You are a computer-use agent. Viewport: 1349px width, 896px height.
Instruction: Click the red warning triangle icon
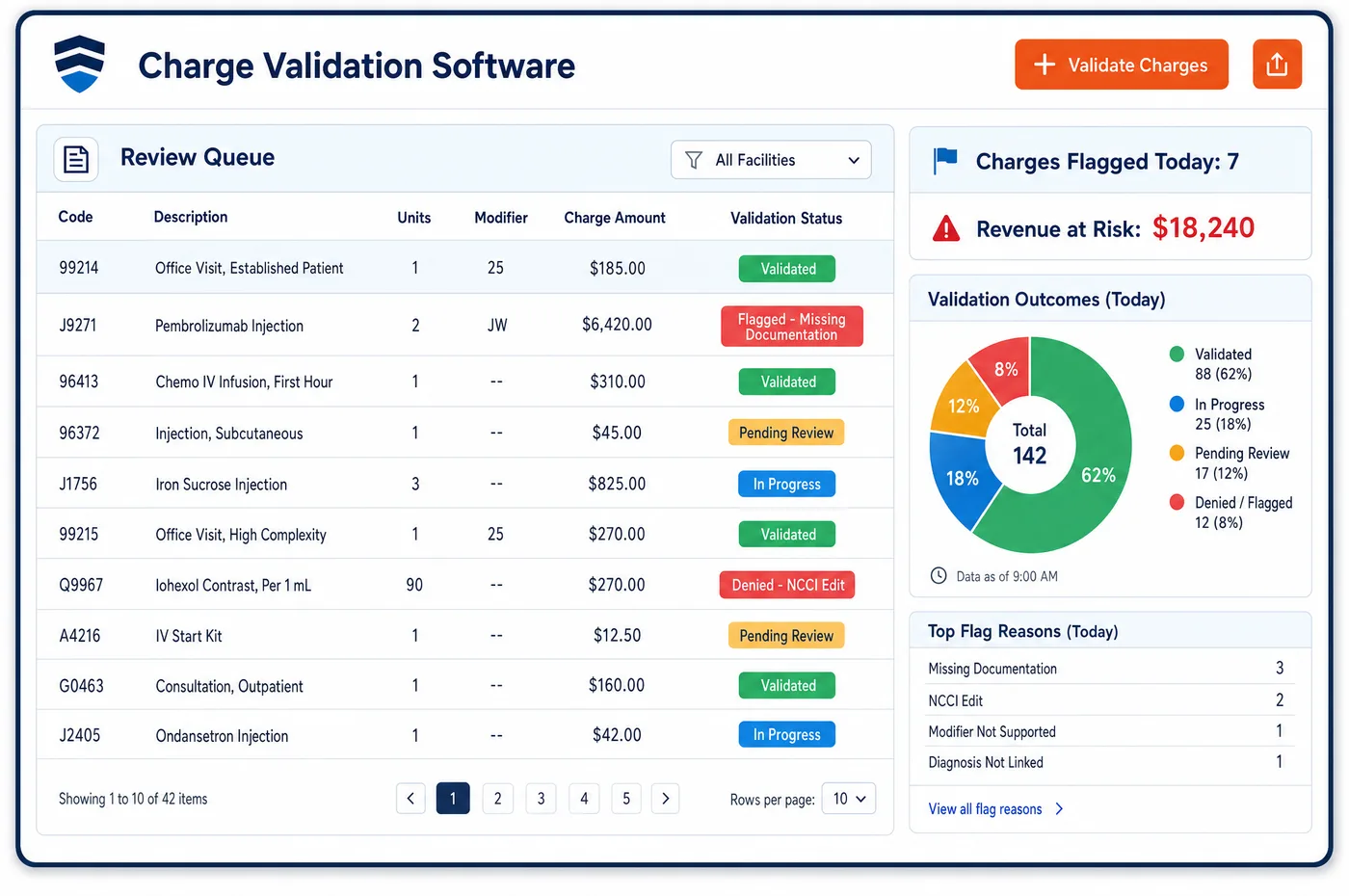[x=946, y=228]
